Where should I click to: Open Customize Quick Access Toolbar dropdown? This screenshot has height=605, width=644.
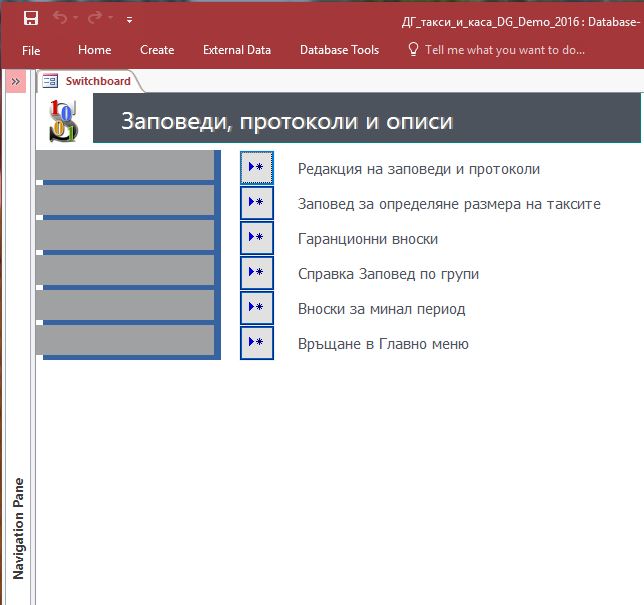pyautogui.click(x=129, y=19)
